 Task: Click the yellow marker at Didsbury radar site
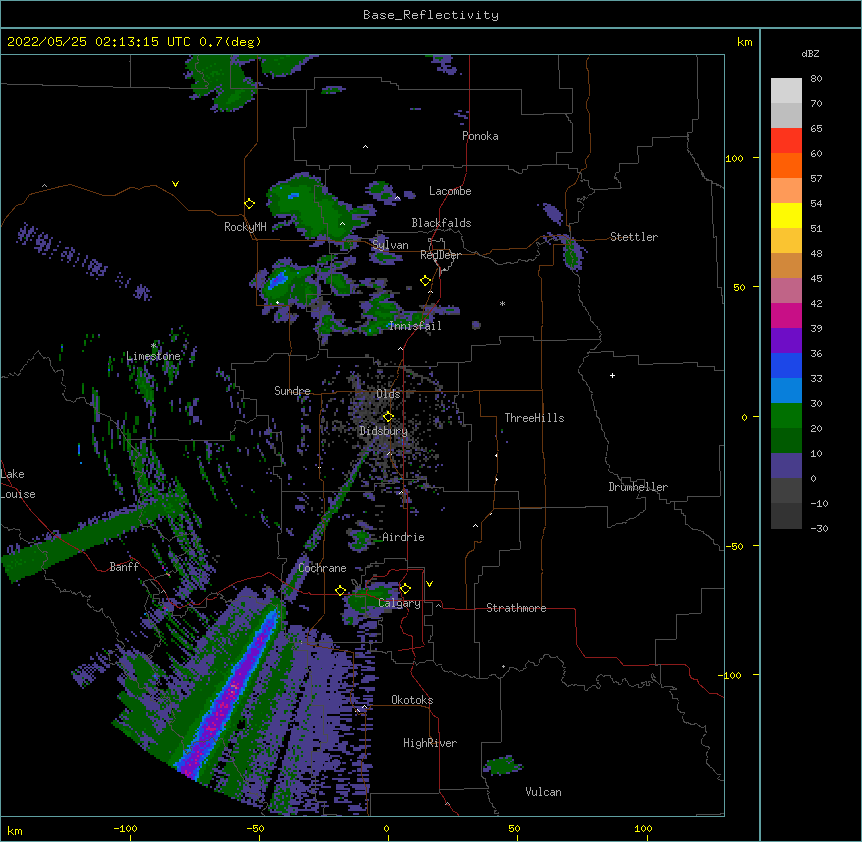pos(388,416)
